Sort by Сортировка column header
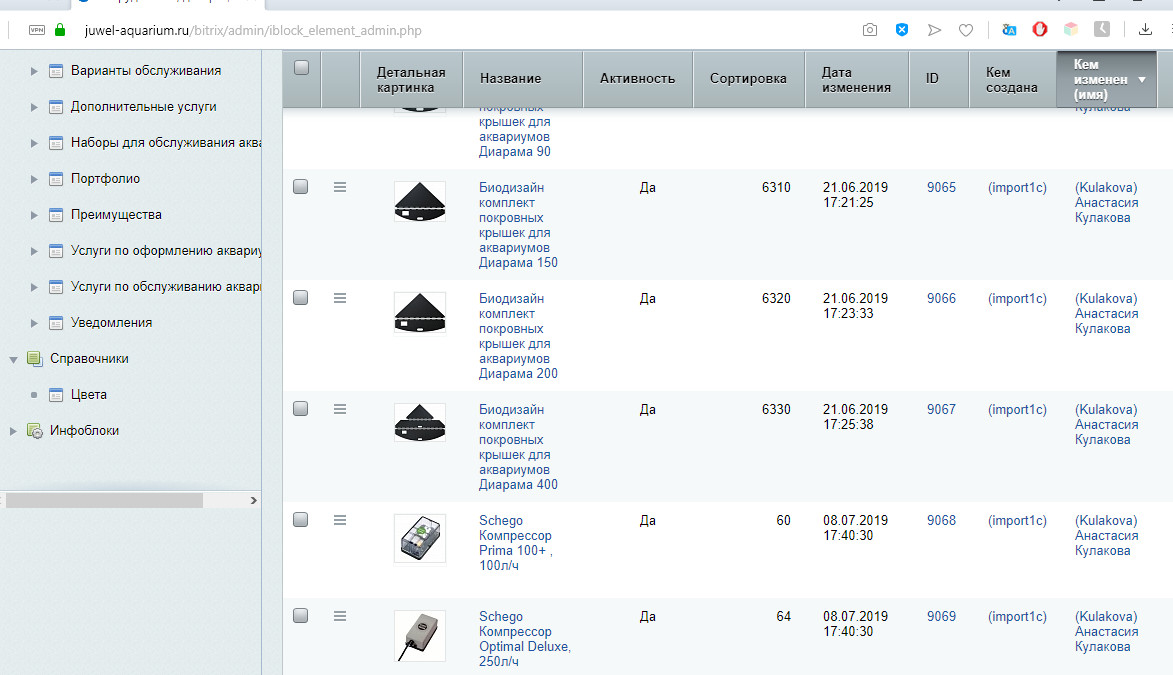 [748, 79]
